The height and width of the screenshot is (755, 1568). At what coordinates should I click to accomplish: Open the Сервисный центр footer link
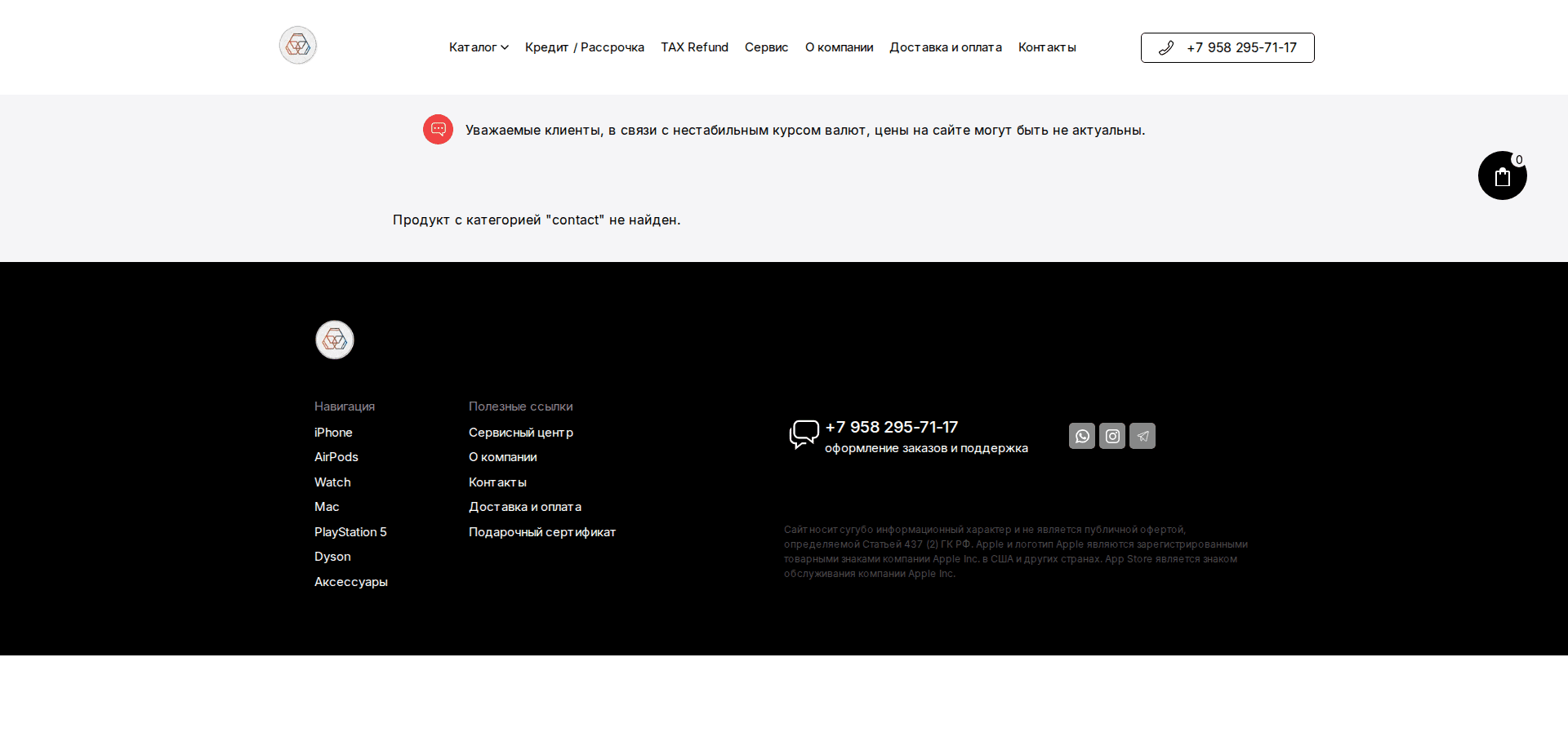coord(520,432)
